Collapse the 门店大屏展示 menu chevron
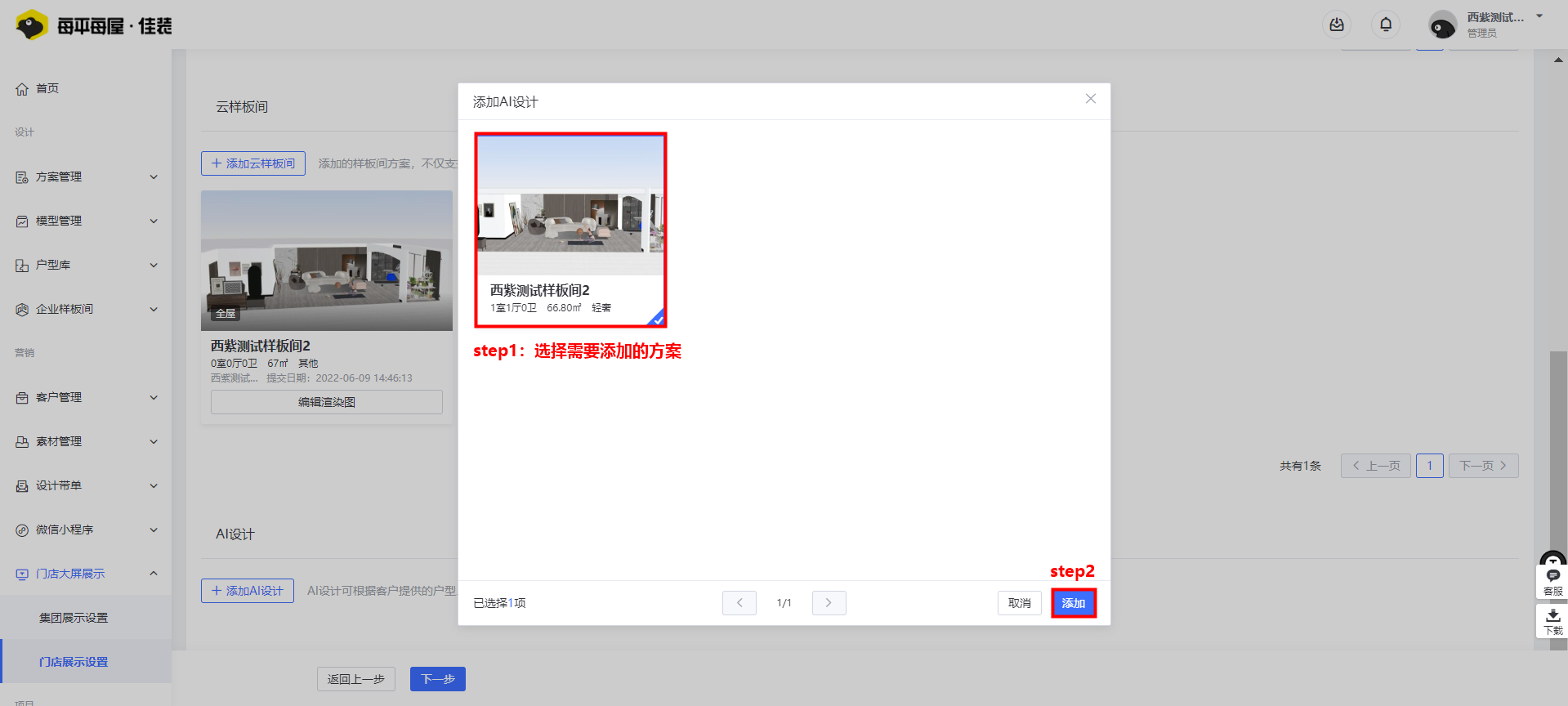1568x706 pixels. pos(154,574)
